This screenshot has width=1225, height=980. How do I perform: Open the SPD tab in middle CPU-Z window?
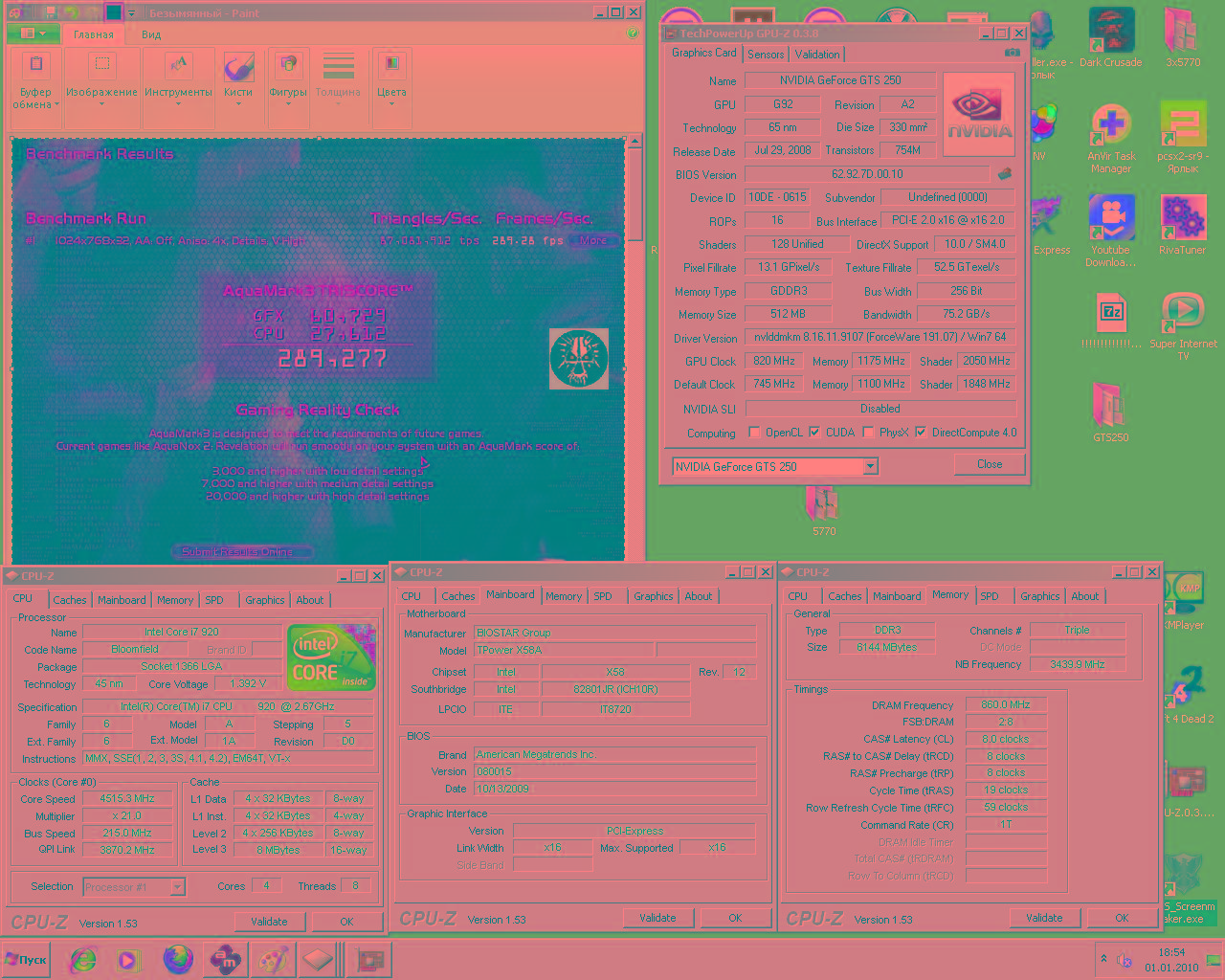pyautogui.click(x=603, y=596)
